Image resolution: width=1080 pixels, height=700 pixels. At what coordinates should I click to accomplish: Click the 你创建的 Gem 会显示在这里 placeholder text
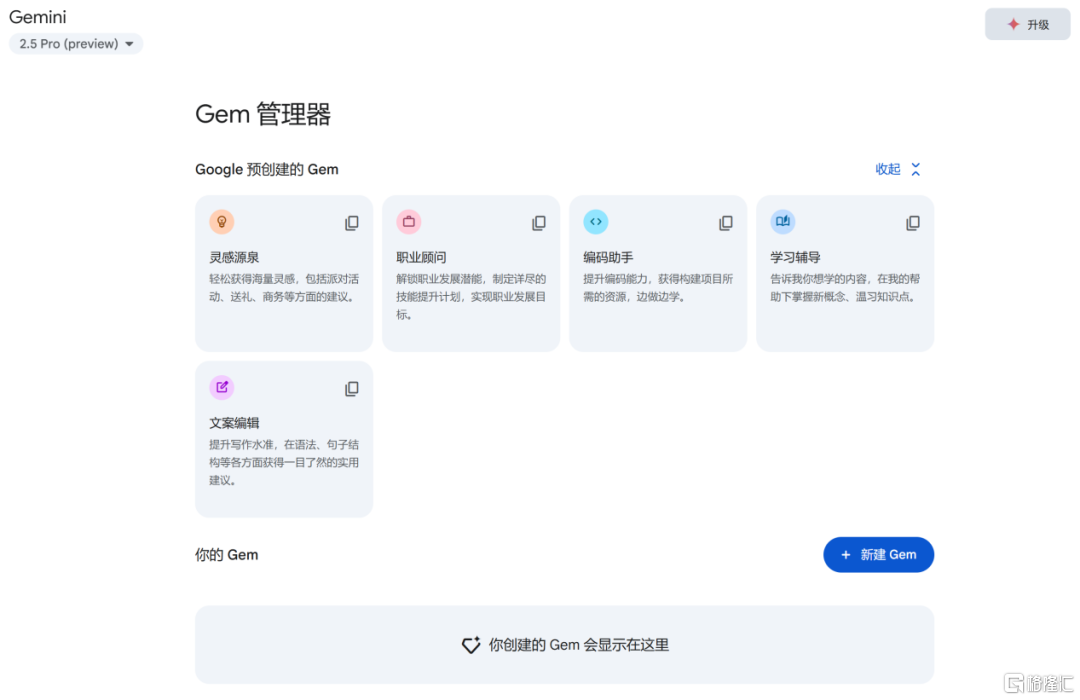(x=579, y=645)
